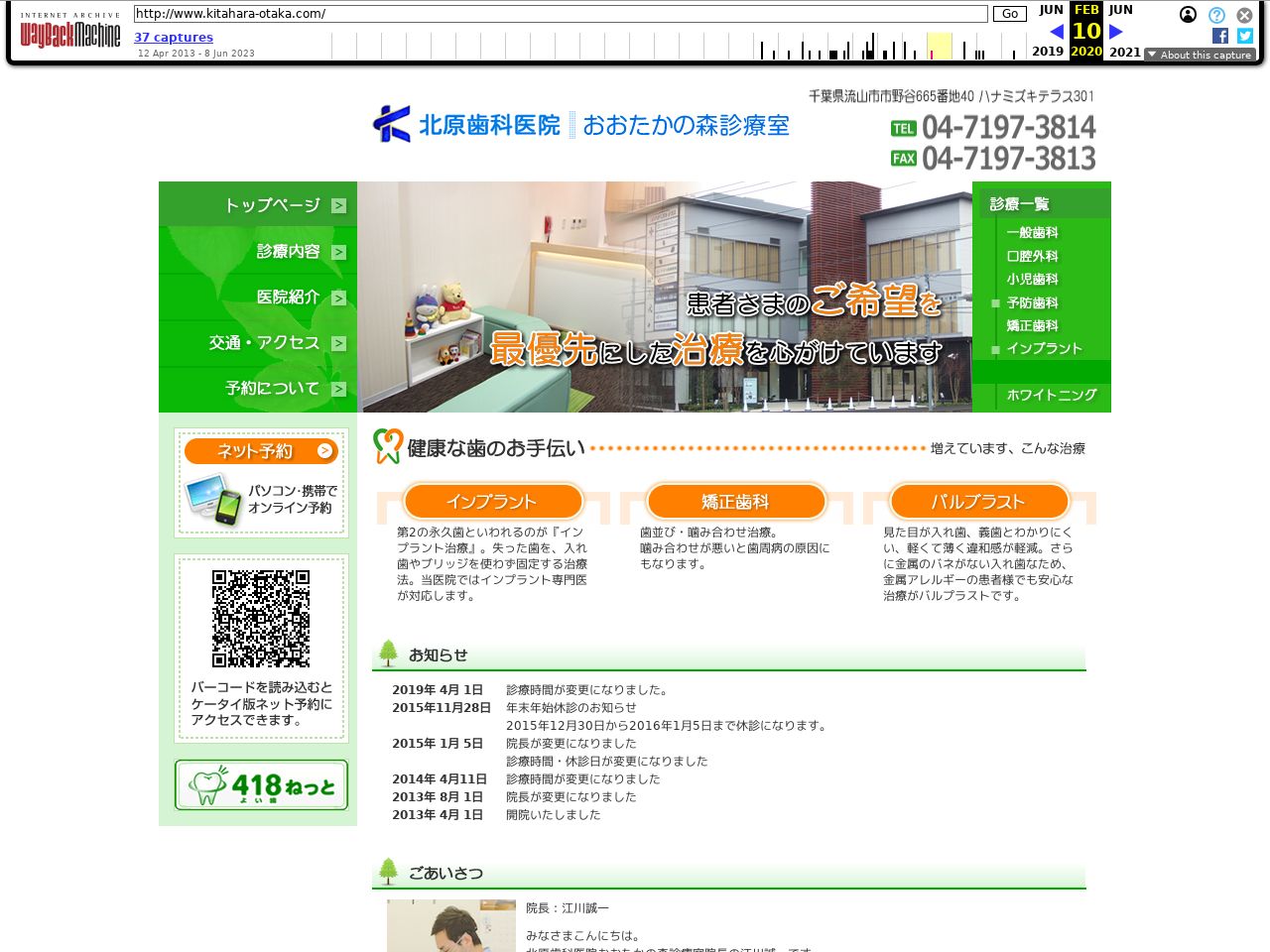Go to previous capture with left arrow
The image size is (1270, 952).
[x=1056, y=32]
